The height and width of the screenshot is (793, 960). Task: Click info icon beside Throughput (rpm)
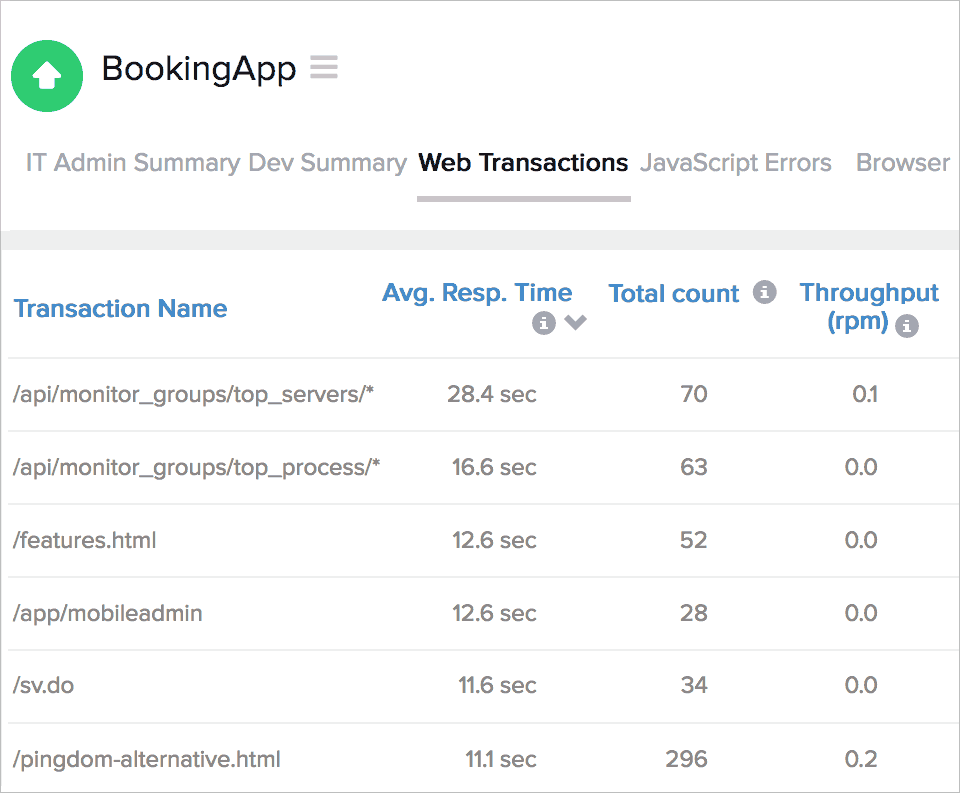(x=906, y=326)
